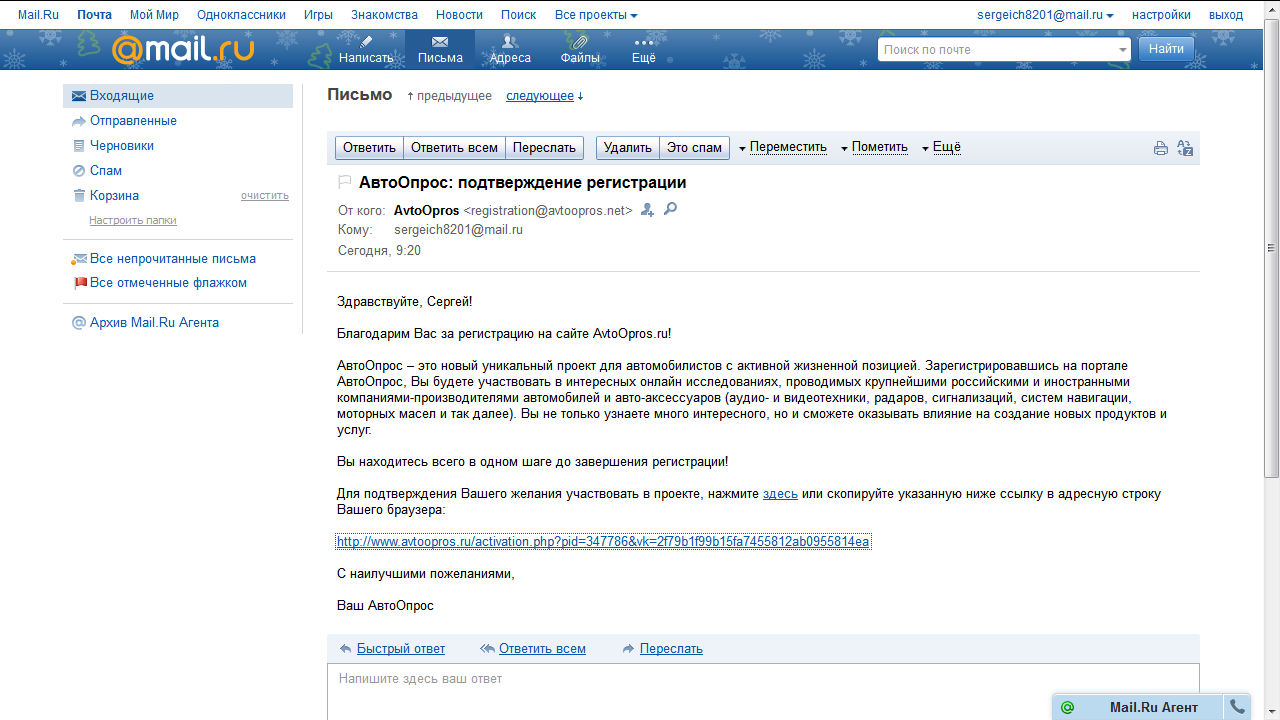1280x720 pixels.
Task: Click the Переслать toolbar button
Action: coord(544,148)
